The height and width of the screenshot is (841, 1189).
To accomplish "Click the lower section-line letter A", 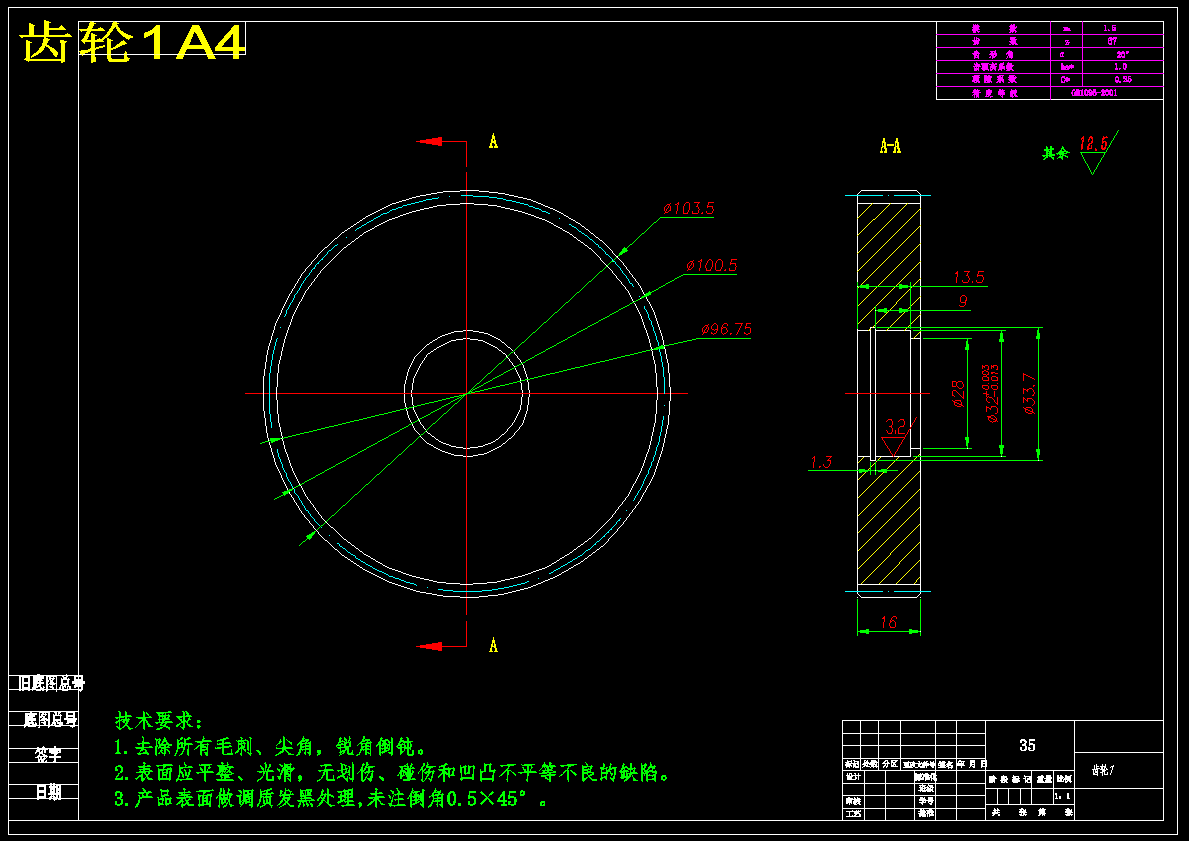I will coord(494,645).
